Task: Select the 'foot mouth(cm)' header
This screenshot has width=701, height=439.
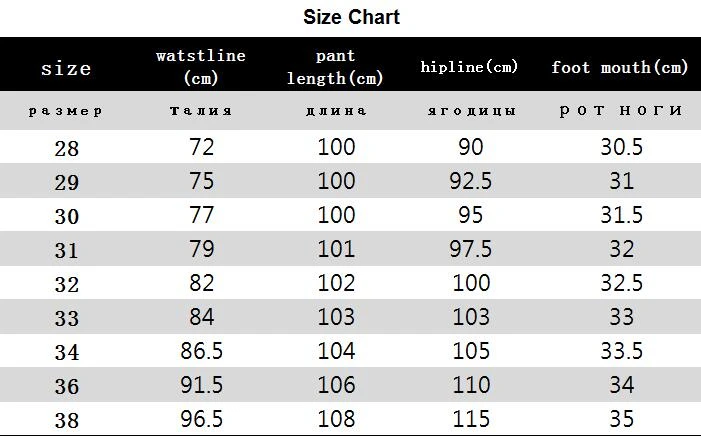Action: coord(619,68)
